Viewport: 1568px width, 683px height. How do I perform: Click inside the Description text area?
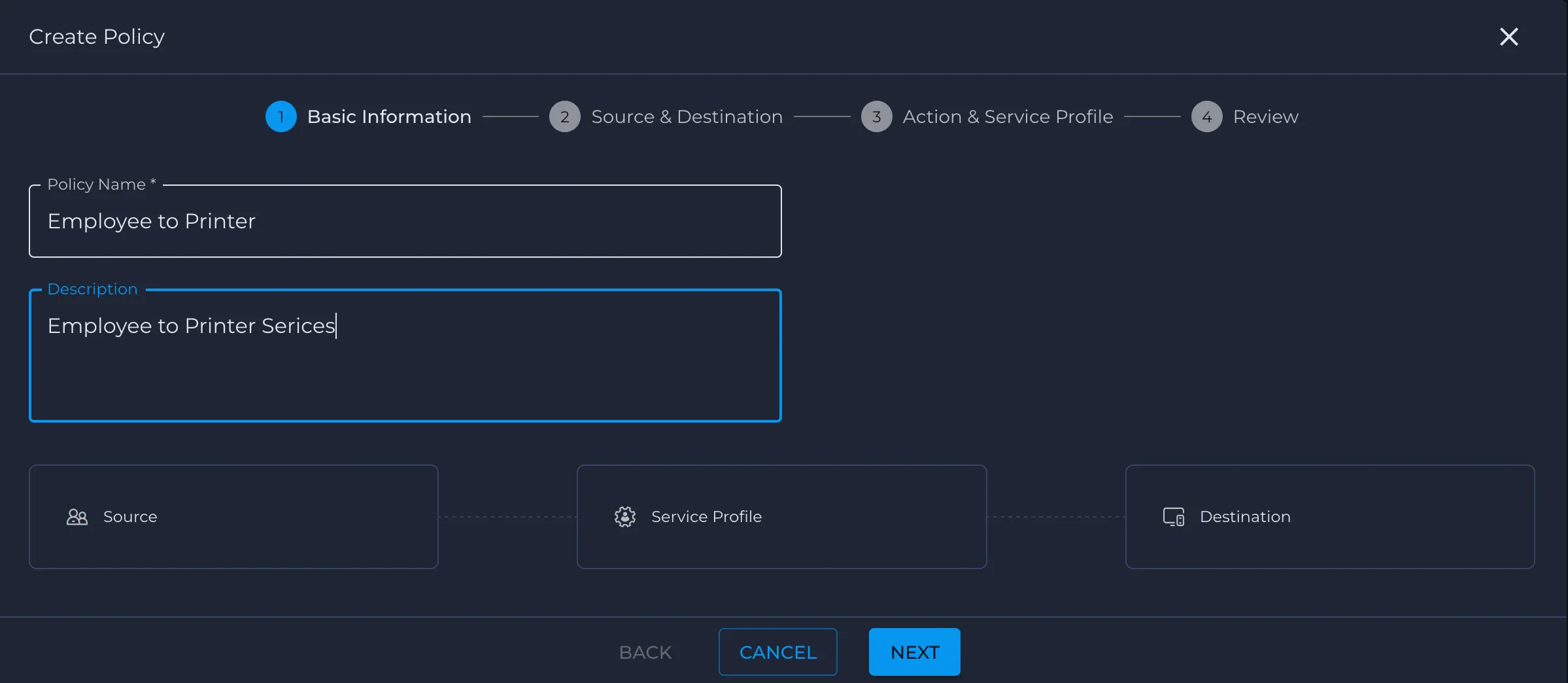tap(405, 355)
